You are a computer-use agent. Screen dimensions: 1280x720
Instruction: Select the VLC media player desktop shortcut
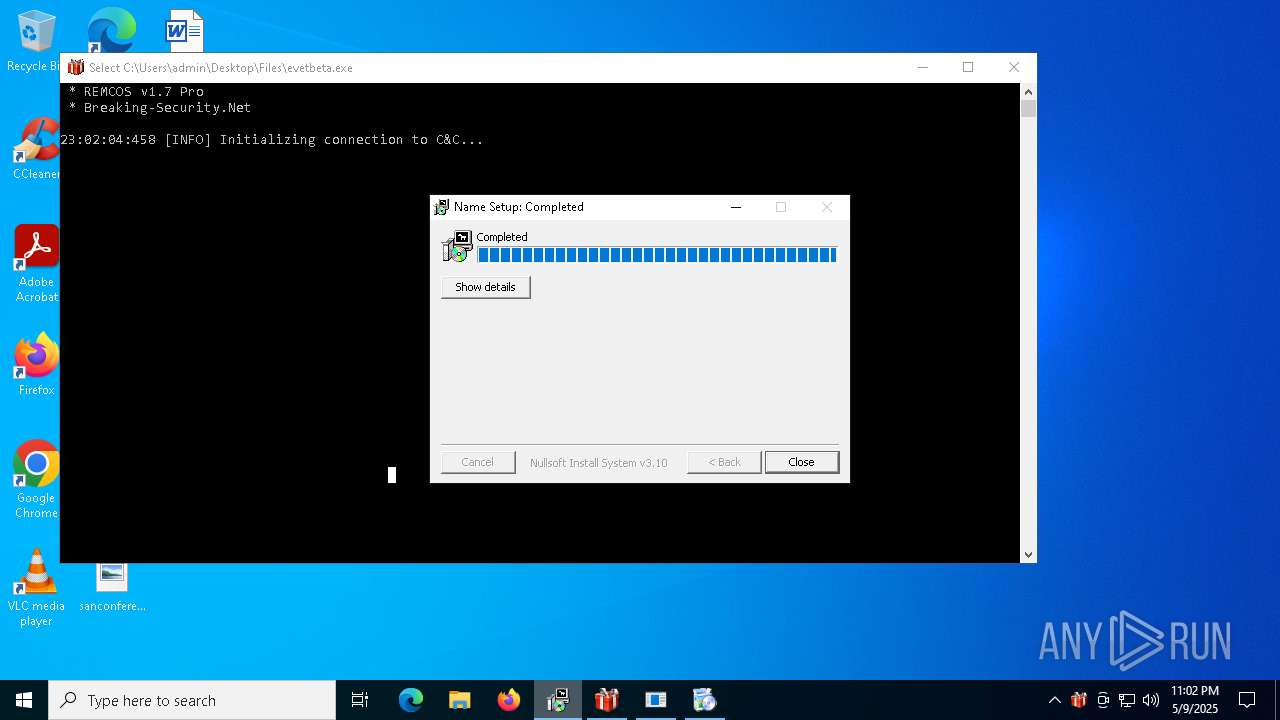[36, 588]
